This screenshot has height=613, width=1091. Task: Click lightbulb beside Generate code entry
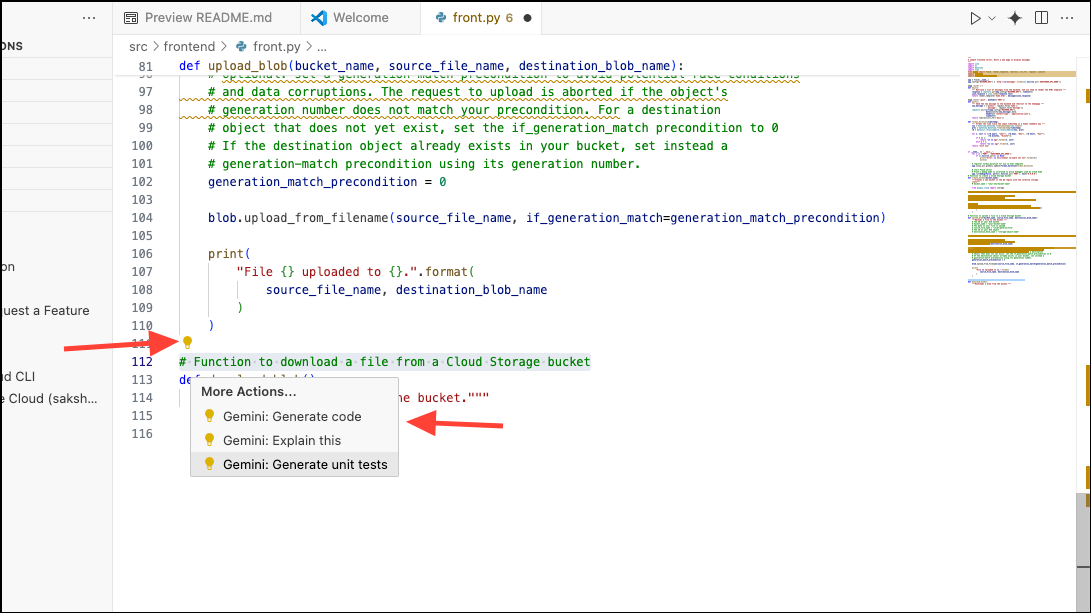[x=209, y=416]
